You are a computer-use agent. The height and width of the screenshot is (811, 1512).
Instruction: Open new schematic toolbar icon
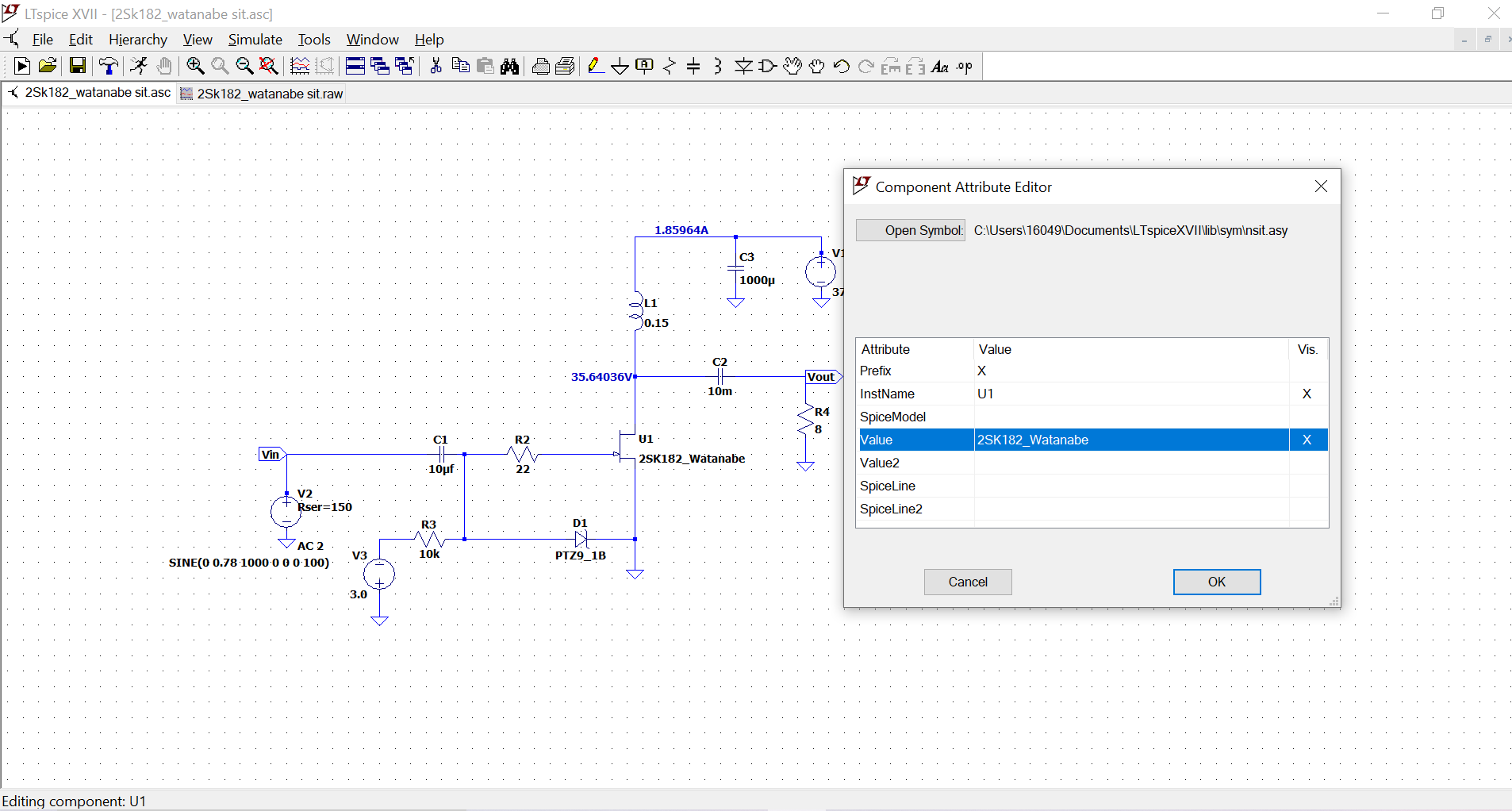22,67
